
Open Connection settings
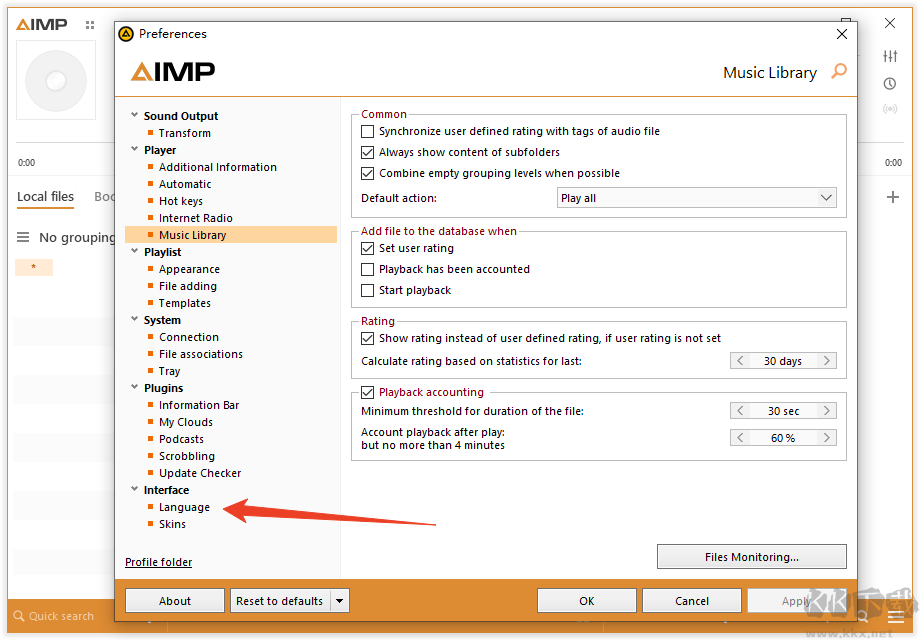tap(188, 337)
